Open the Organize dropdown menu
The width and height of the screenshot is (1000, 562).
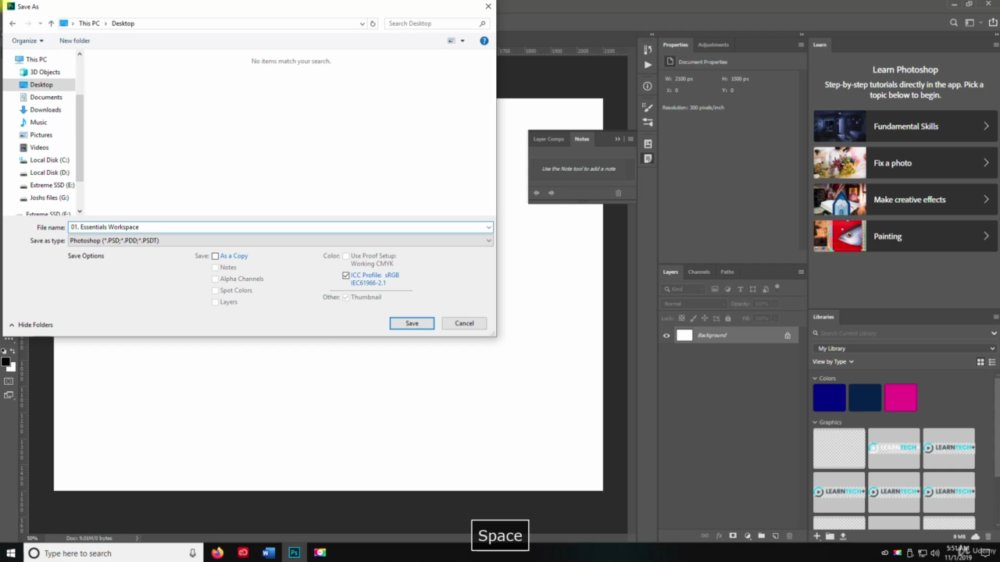pyautogui.click(x=27, y=41)
